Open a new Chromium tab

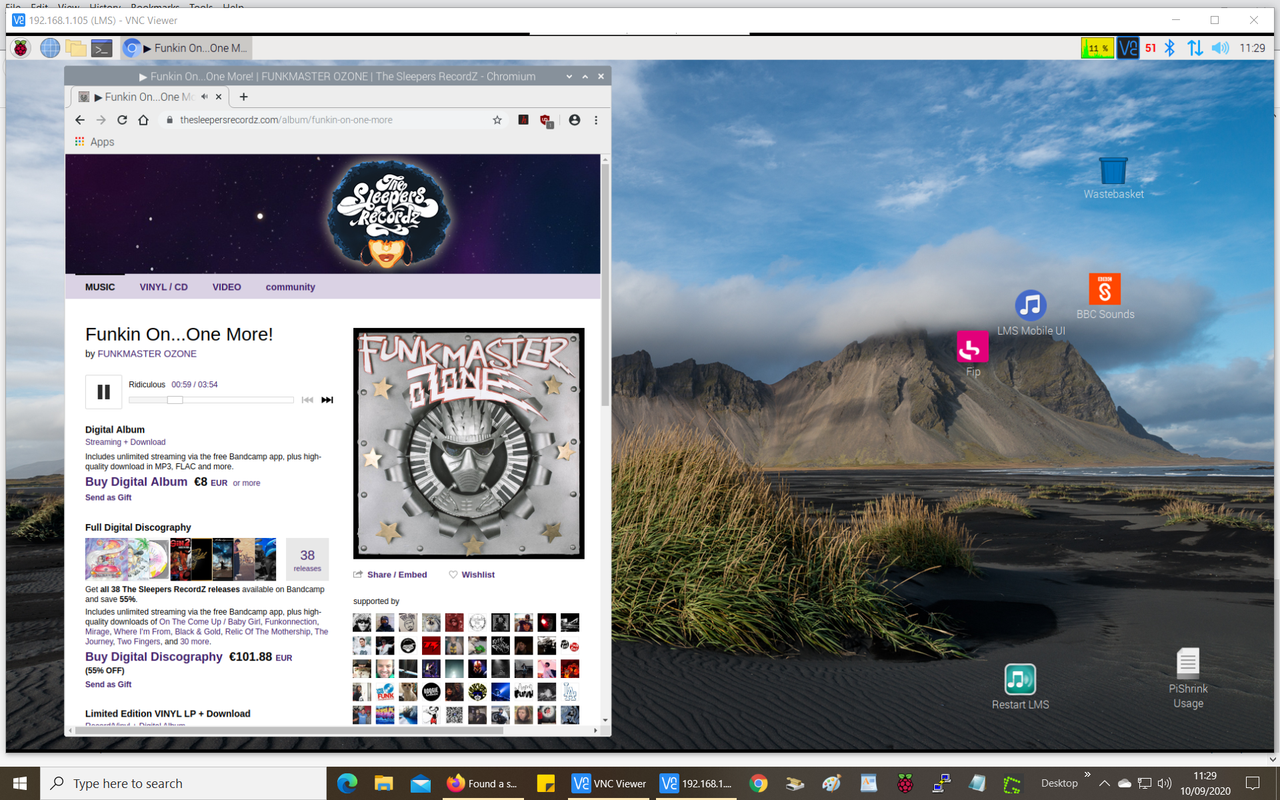click(243, 97)
